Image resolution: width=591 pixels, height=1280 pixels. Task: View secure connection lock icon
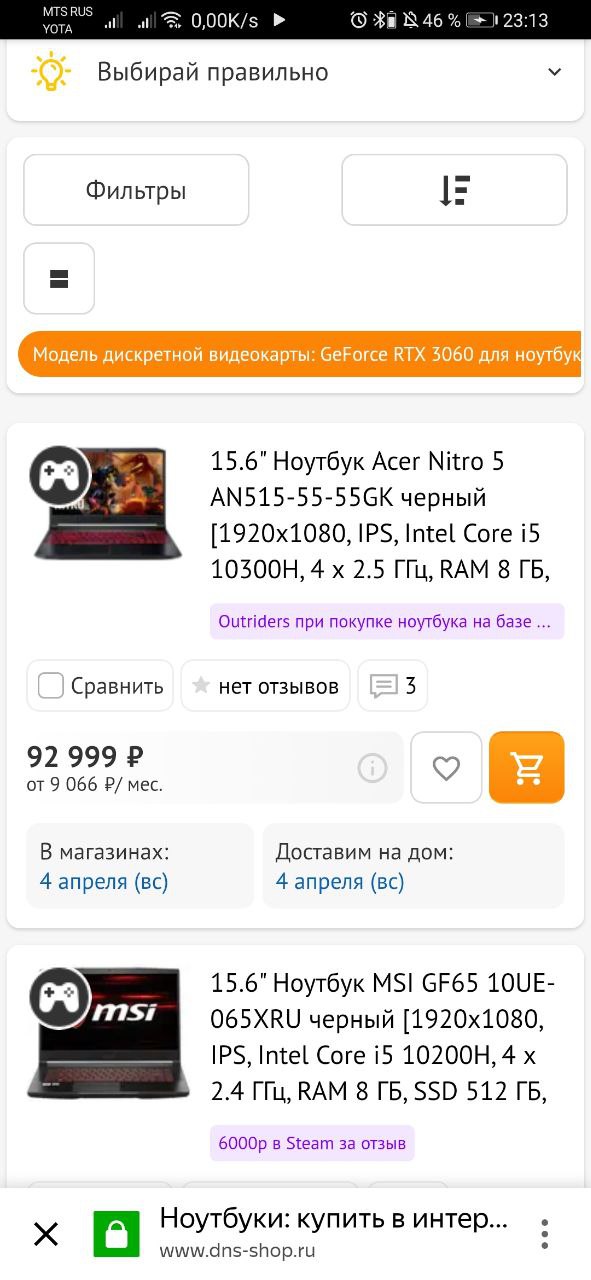coord(116,1234)
